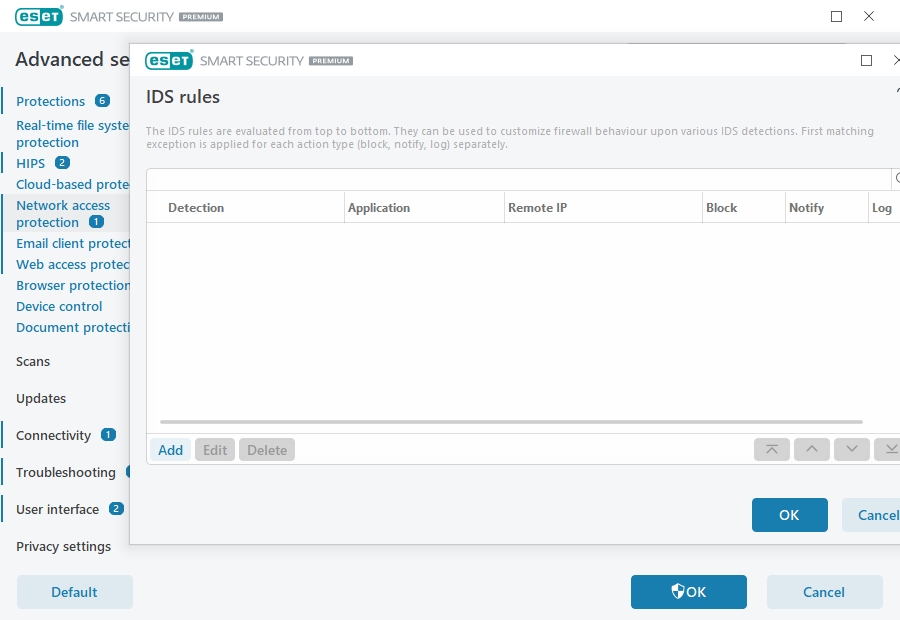Close the Advanced setup window
900x620 pixels.
pyautogui.click(x=869, y=17)
